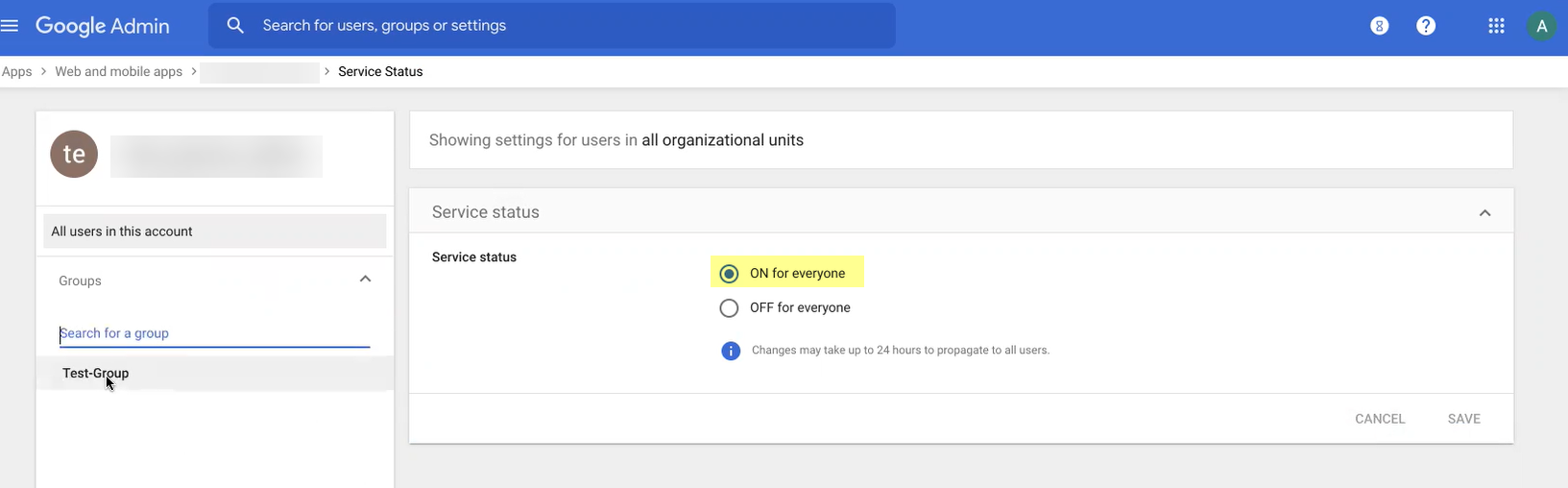The width and height of the screenshot is (1568, 488).
Task: Click the blue info icon
Action: pyautogui.click(x=731, y=351)
